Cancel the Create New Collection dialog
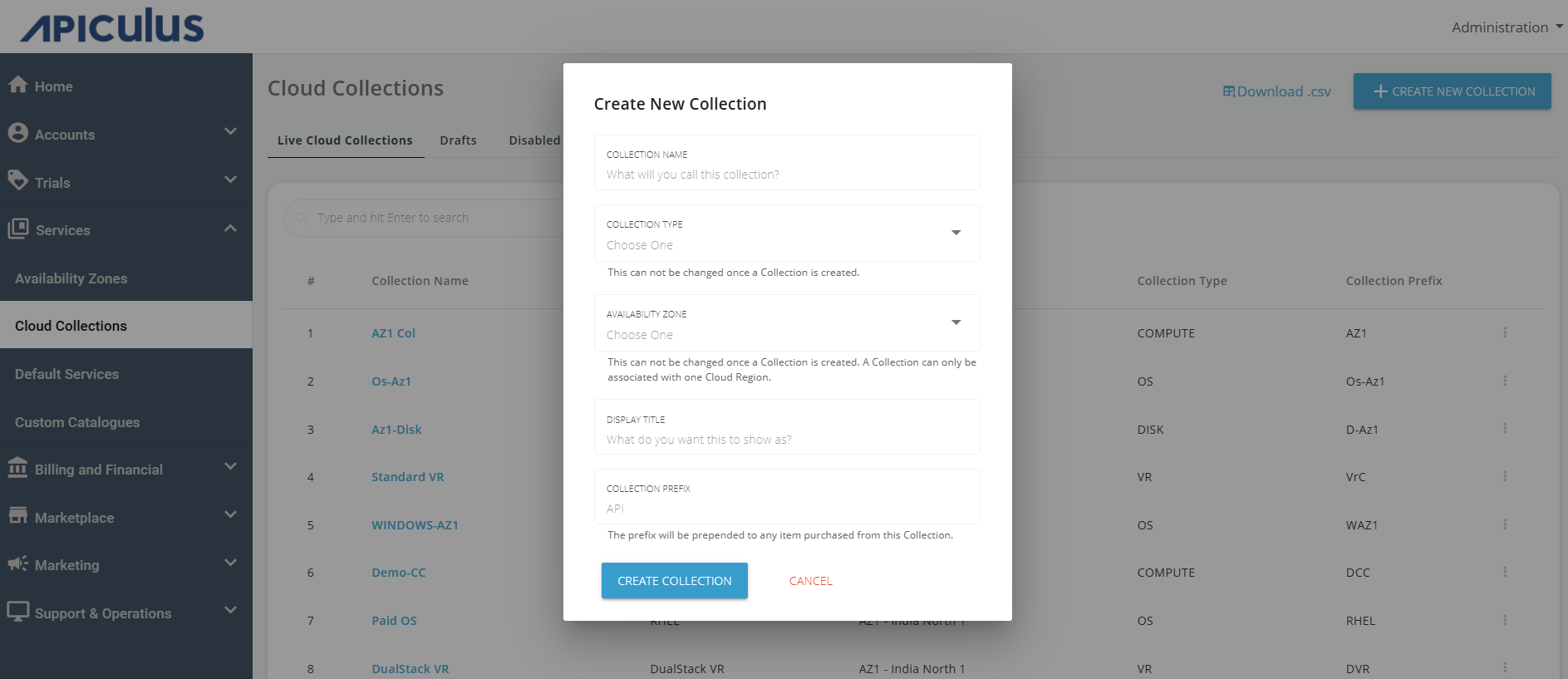This screenshot has height=679, width=1568. (x=810, y=581)
